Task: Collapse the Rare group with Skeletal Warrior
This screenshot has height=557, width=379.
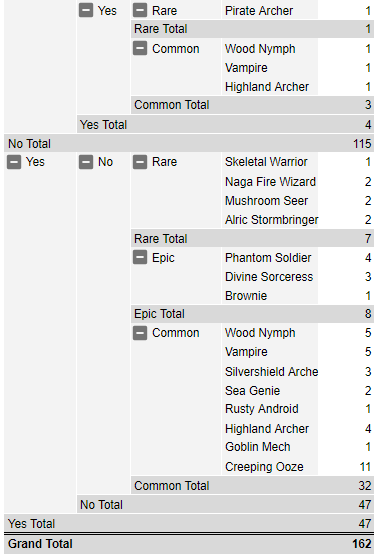Action: click(140, 162)
